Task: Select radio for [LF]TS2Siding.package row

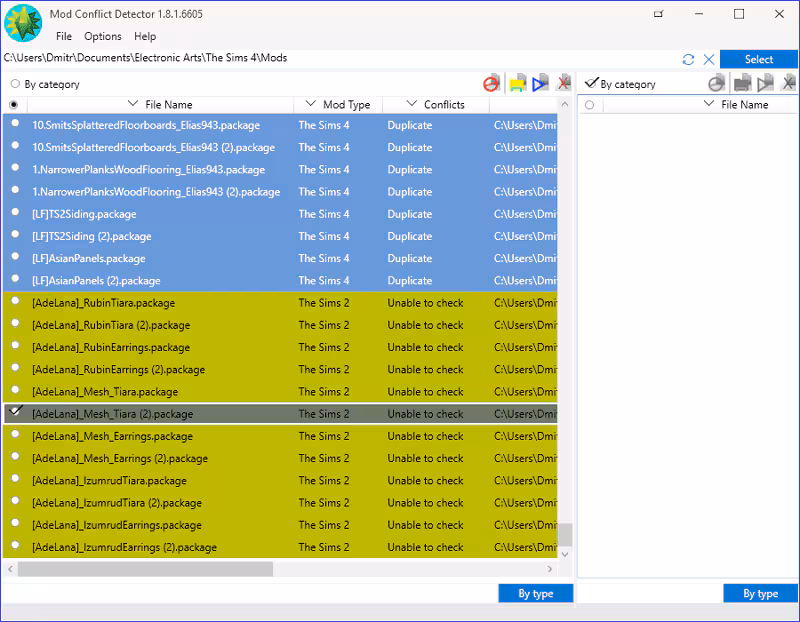Action: 15,212
